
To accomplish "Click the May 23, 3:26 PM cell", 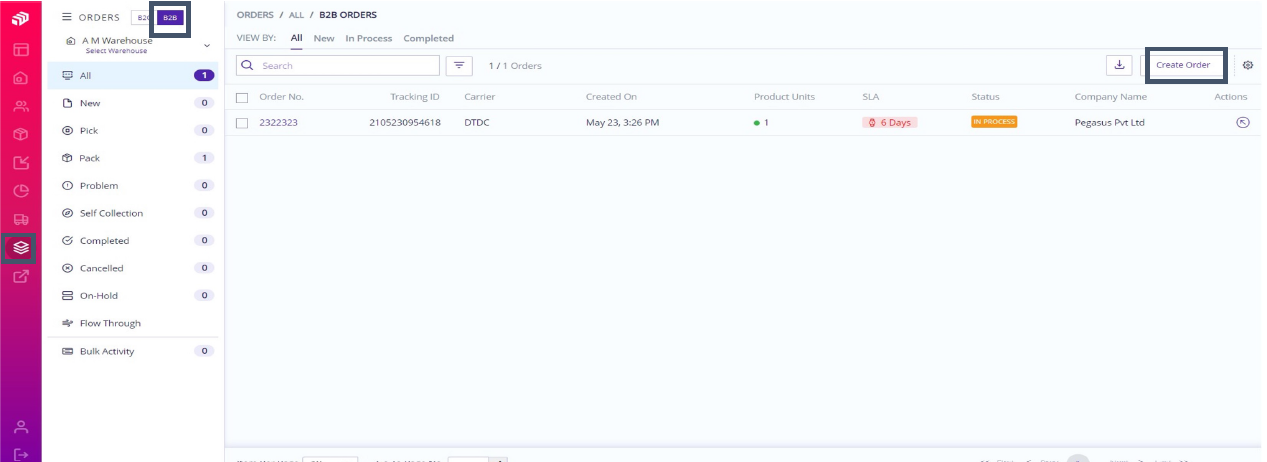I will click(622, 122).
